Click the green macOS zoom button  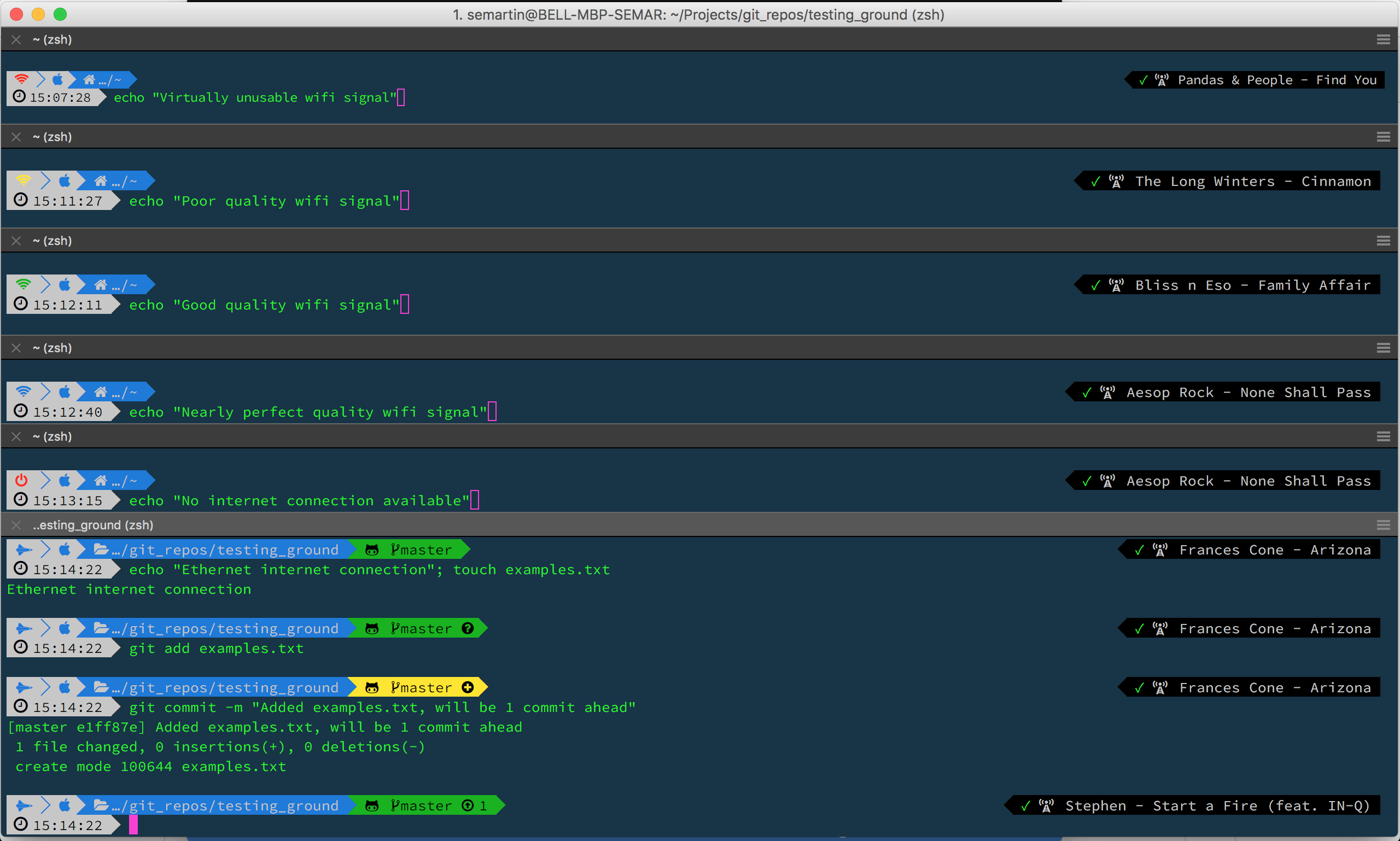click(x=60, y=14)
